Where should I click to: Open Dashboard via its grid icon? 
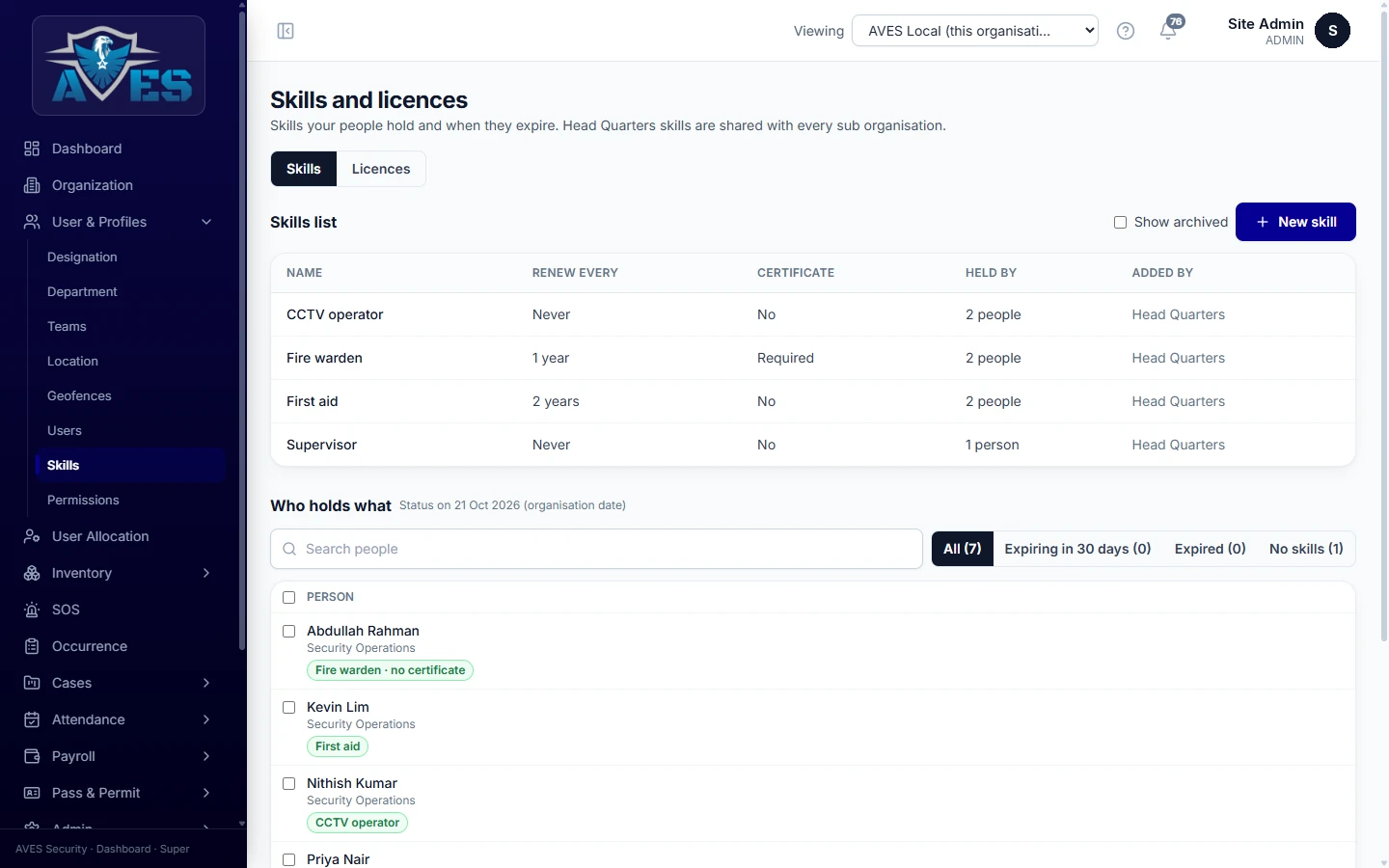[x=32, y=149]
